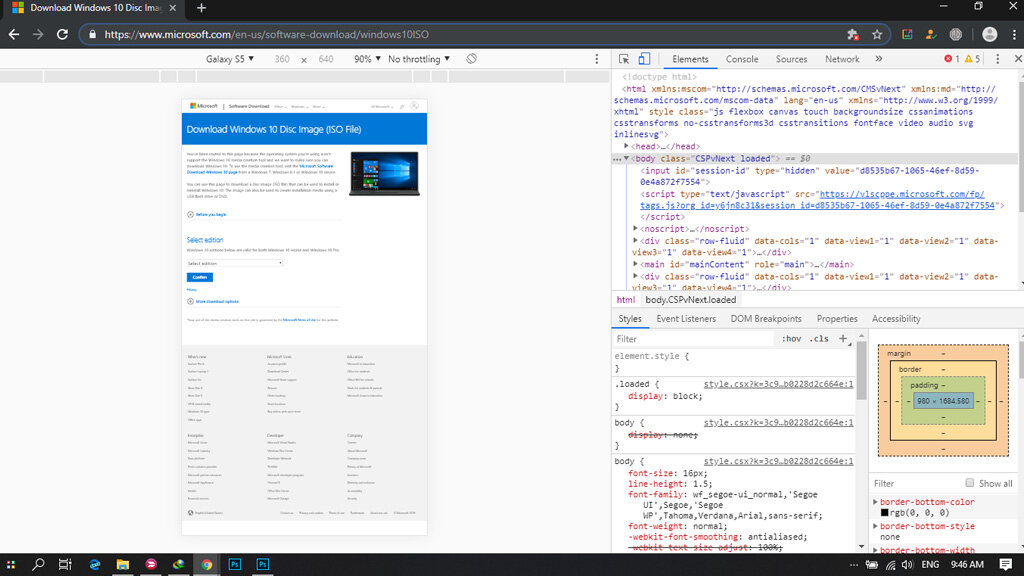Enable the Show all checkbox
1024x576 pixels.
pos(970,483)
